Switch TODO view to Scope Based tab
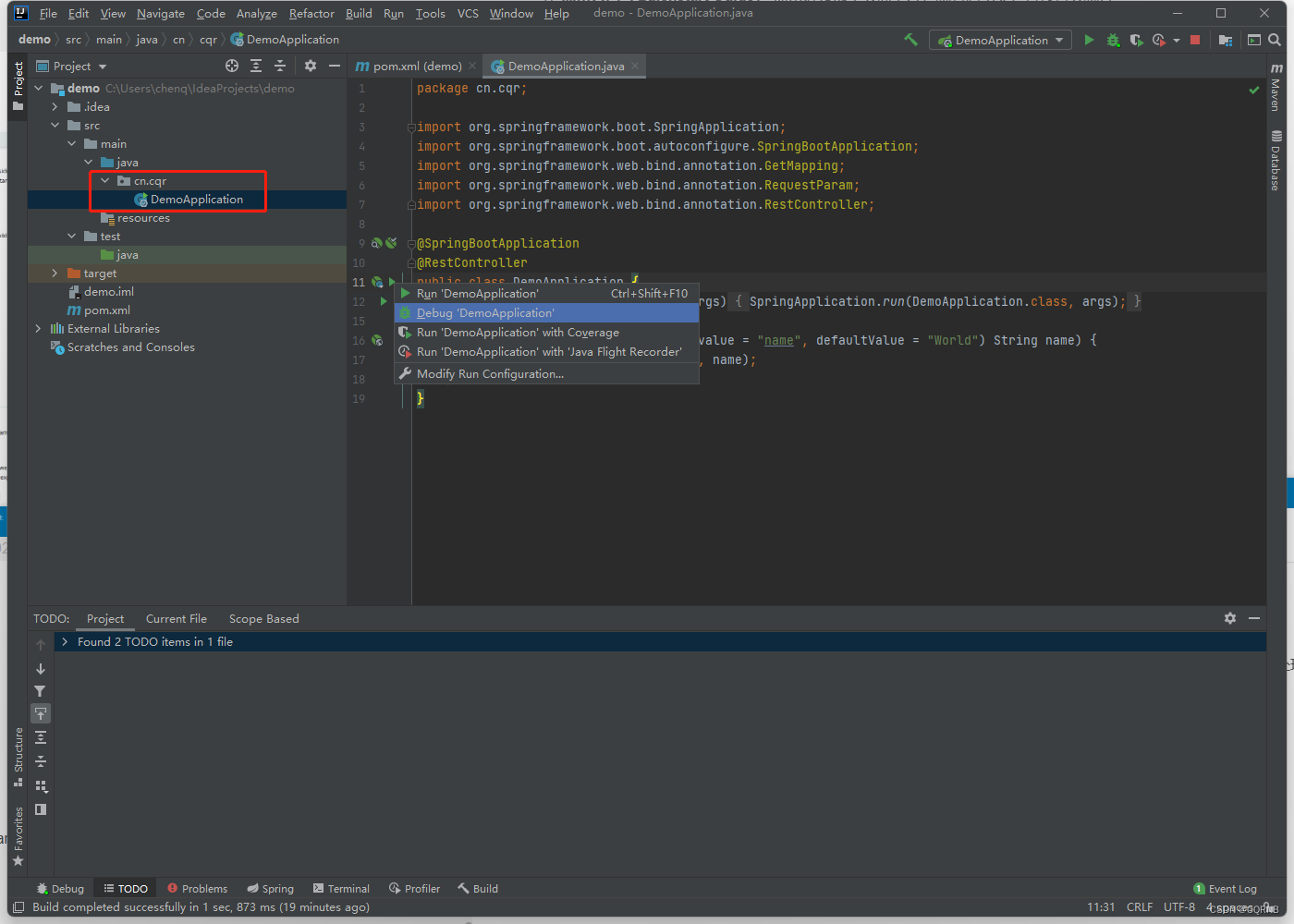This screenshot has width=1294, height=924. [264, 618]
